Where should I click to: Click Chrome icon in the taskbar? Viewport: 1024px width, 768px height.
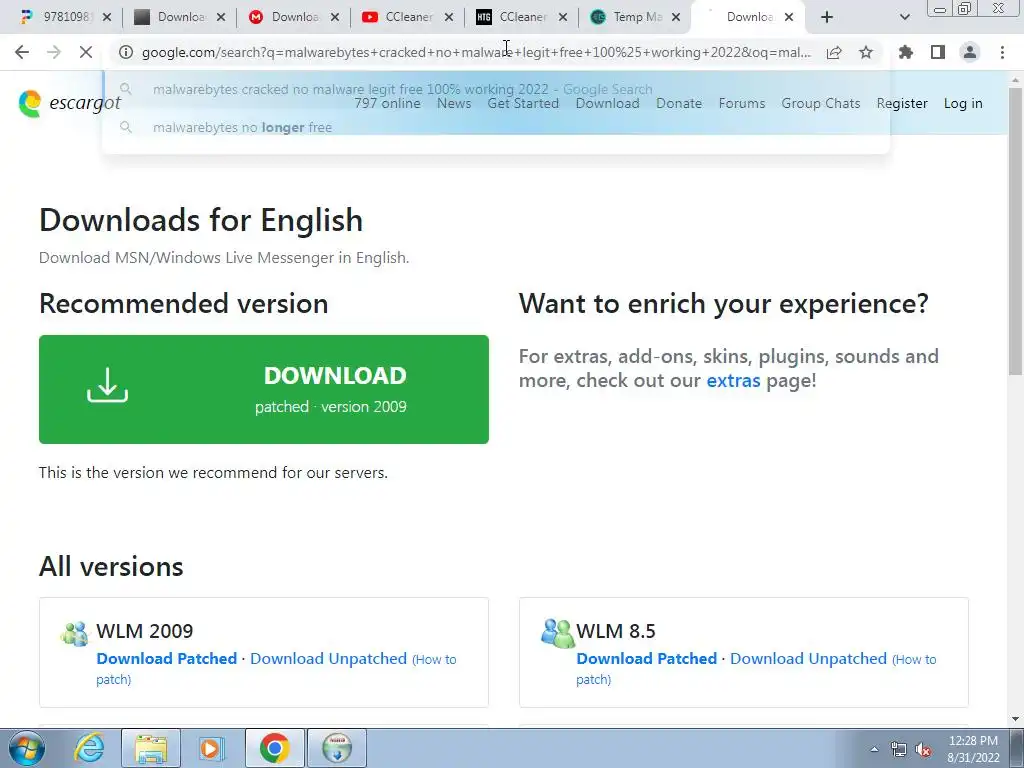coord(275,748)
